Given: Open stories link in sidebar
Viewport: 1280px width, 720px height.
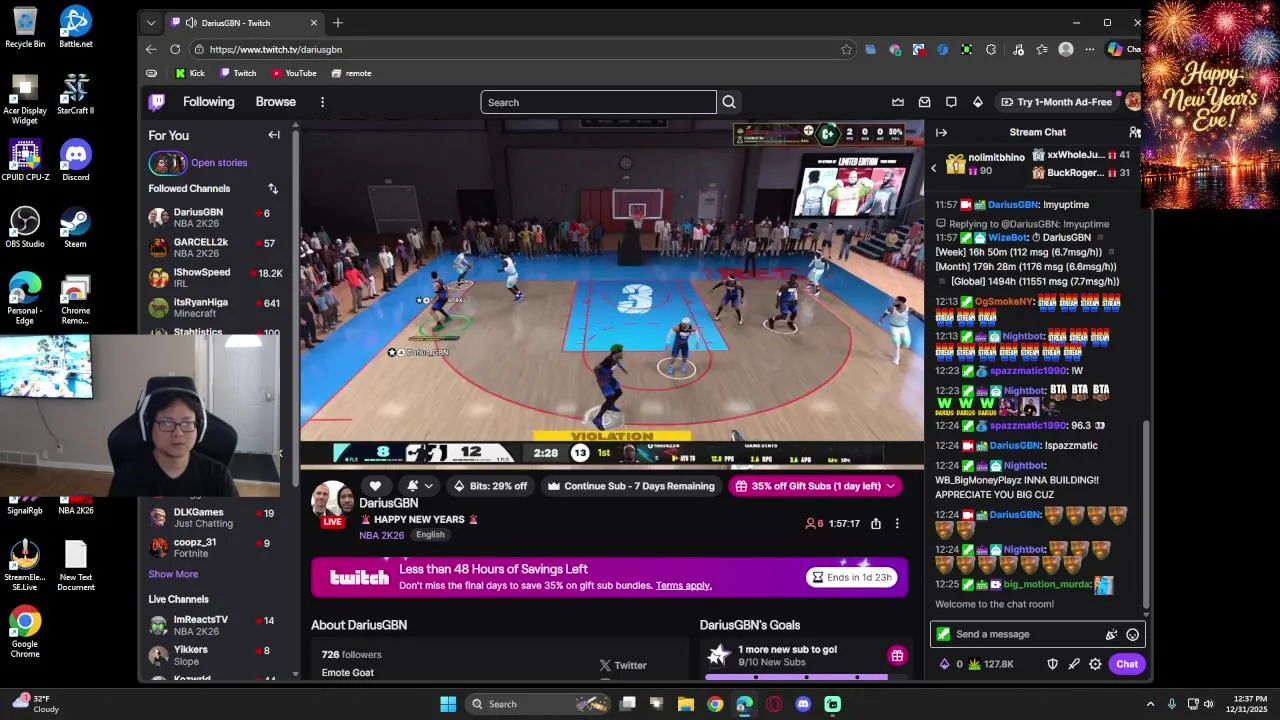Looking at the screenshot, I should [219, 163].
